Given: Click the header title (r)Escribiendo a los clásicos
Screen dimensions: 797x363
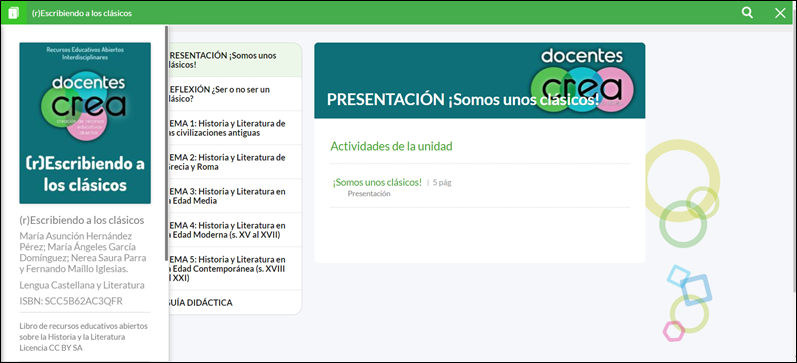Looking at the screenshot, I should click(81, 13).
